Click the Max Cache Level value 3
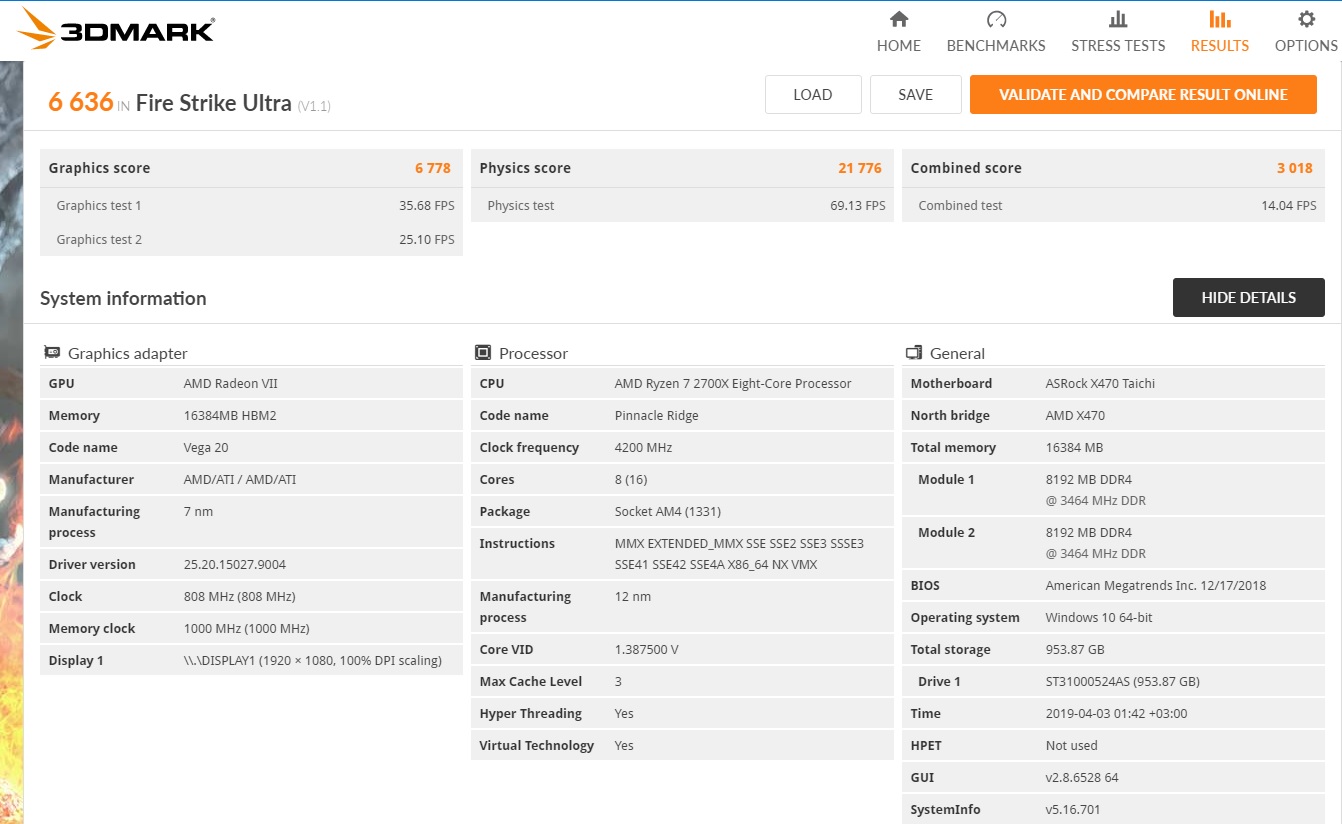1342x824 pixels. click(619, 682)
